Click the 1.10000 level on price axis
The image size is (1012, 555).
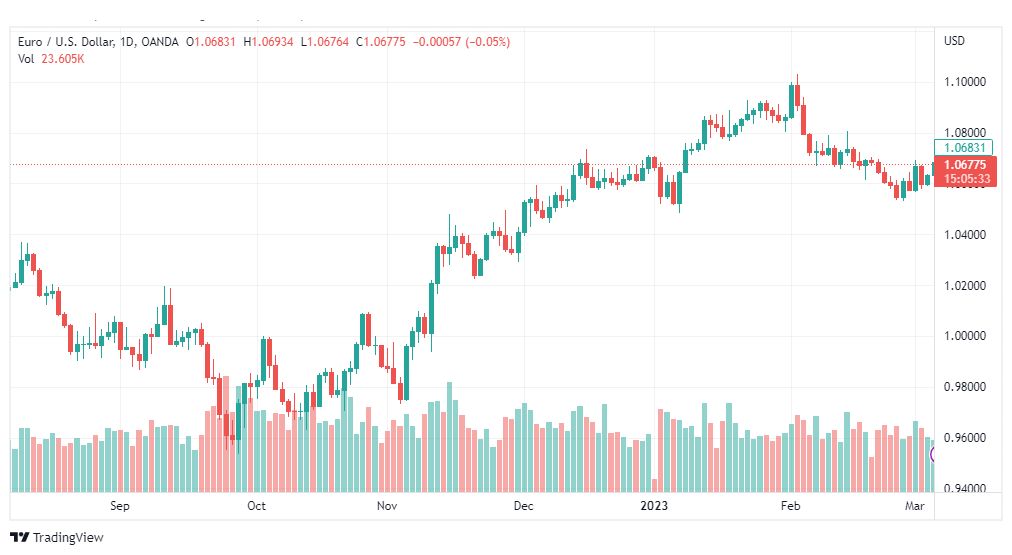(965, 82)
